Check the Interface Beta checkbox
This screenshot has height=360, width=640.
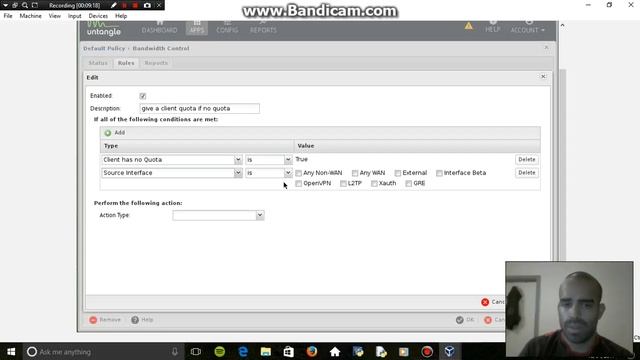439,173
